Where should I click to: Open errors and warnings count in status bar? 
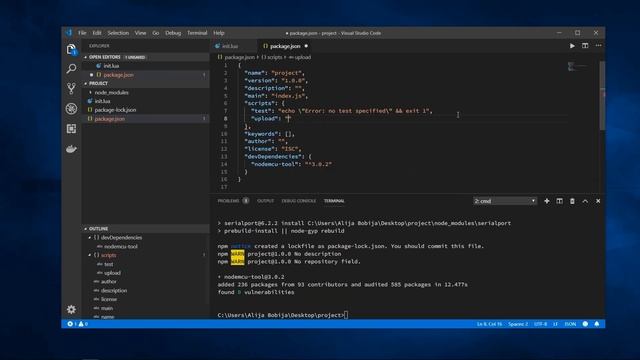(78, 324)
